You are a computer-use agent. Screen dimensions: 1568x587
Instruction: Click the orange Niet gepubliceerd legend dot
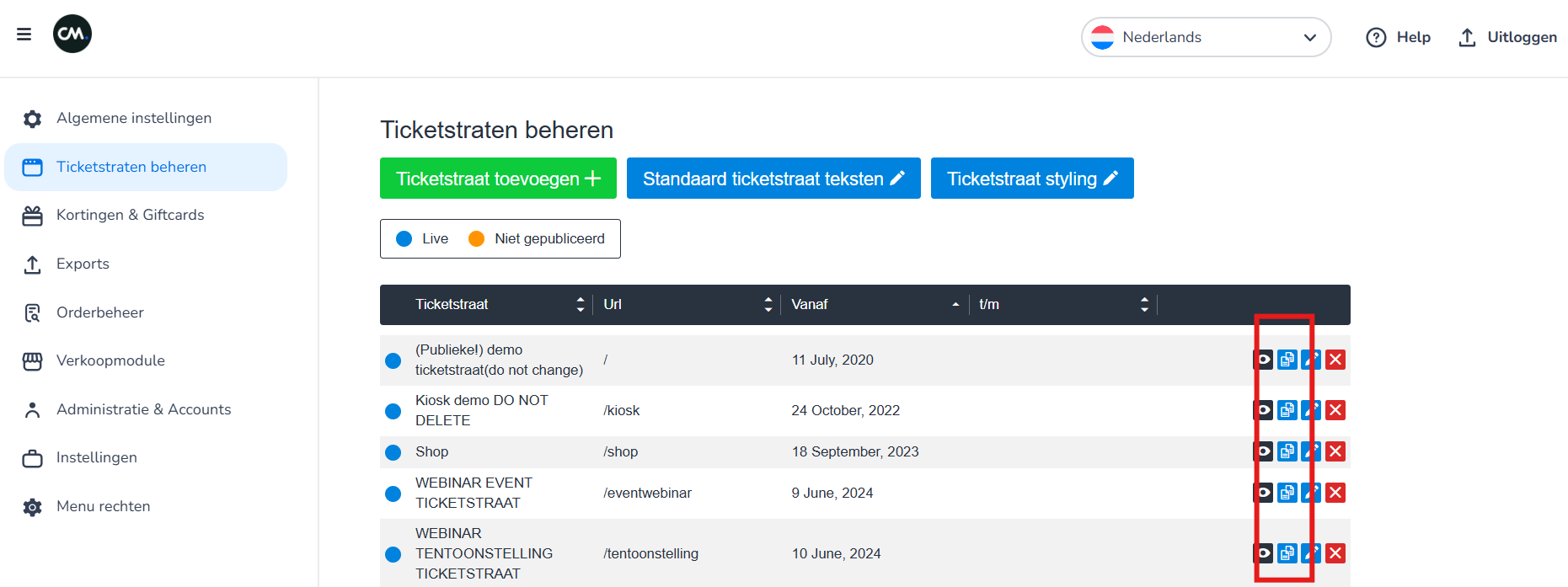476,239
